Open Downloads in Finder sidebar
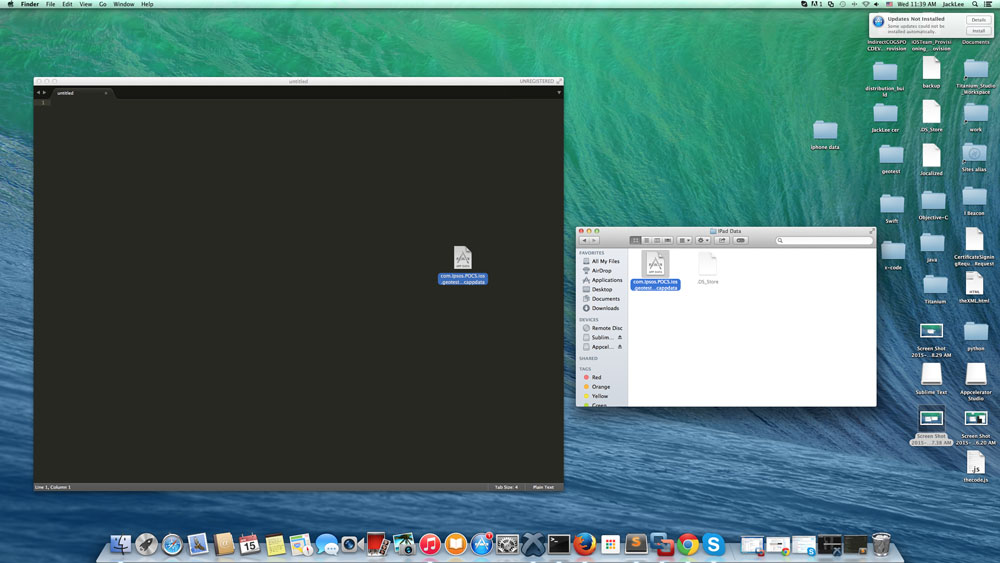The image size is (1000, 563). (x=601, y=308)
